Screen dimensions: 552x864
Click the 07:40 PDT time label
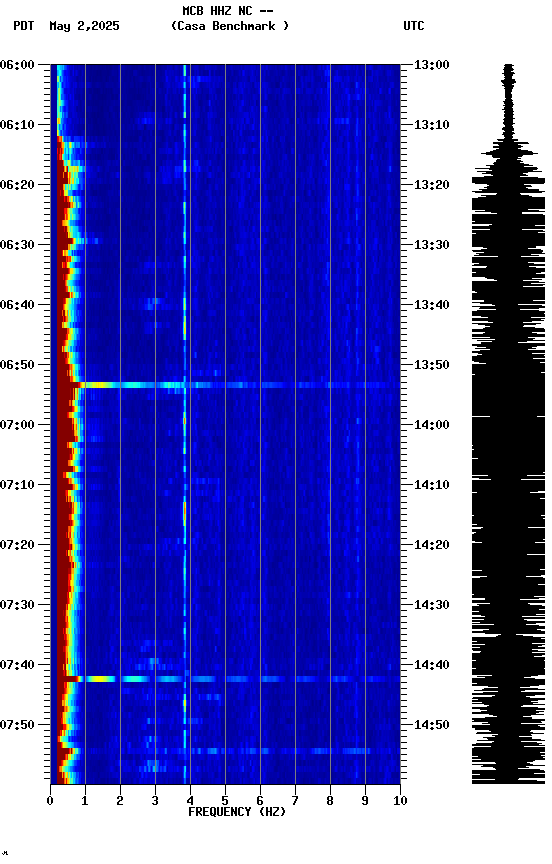(x=17, y=665)
